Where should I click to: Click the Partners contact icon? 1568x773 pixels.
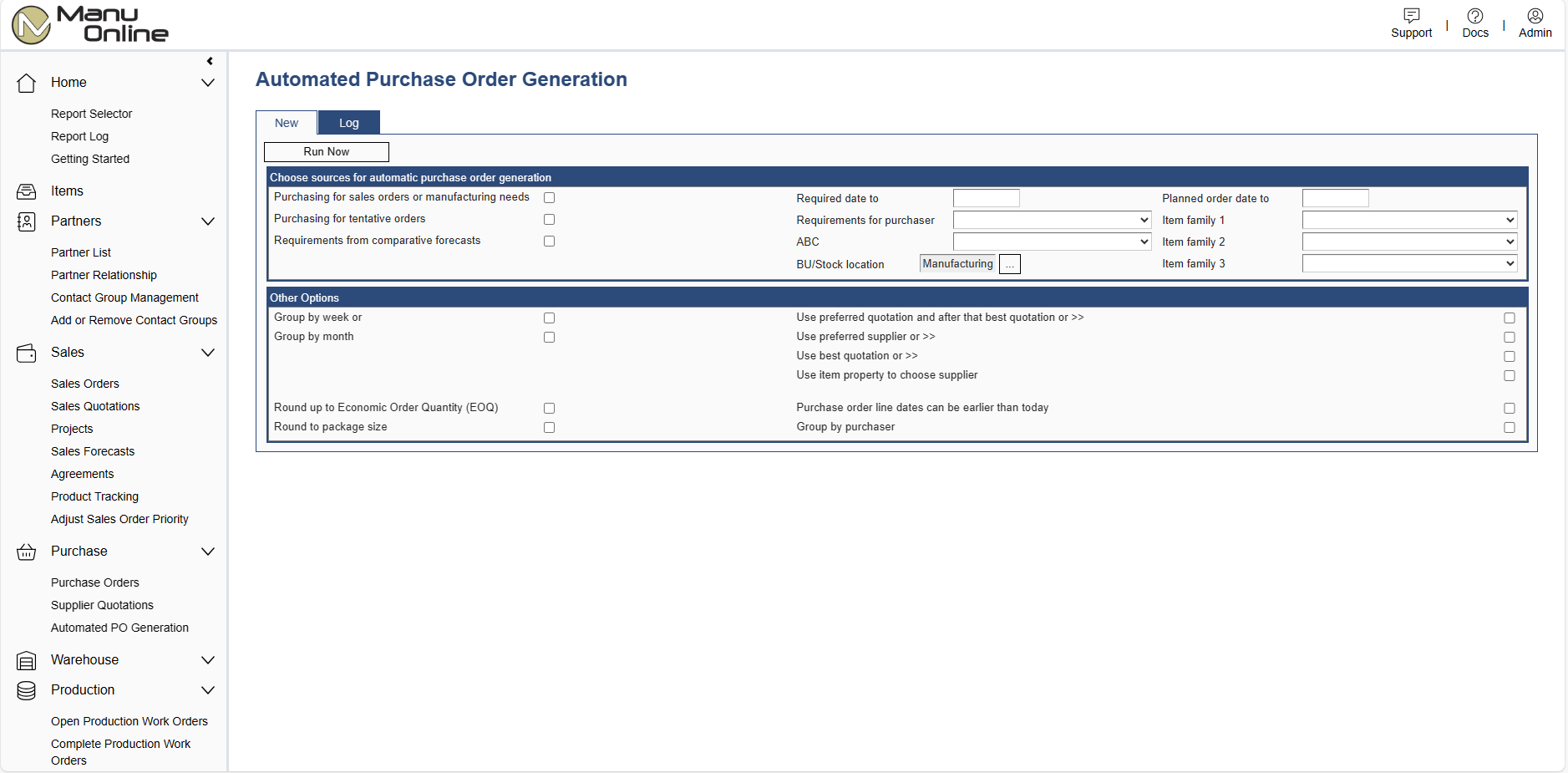27,221
